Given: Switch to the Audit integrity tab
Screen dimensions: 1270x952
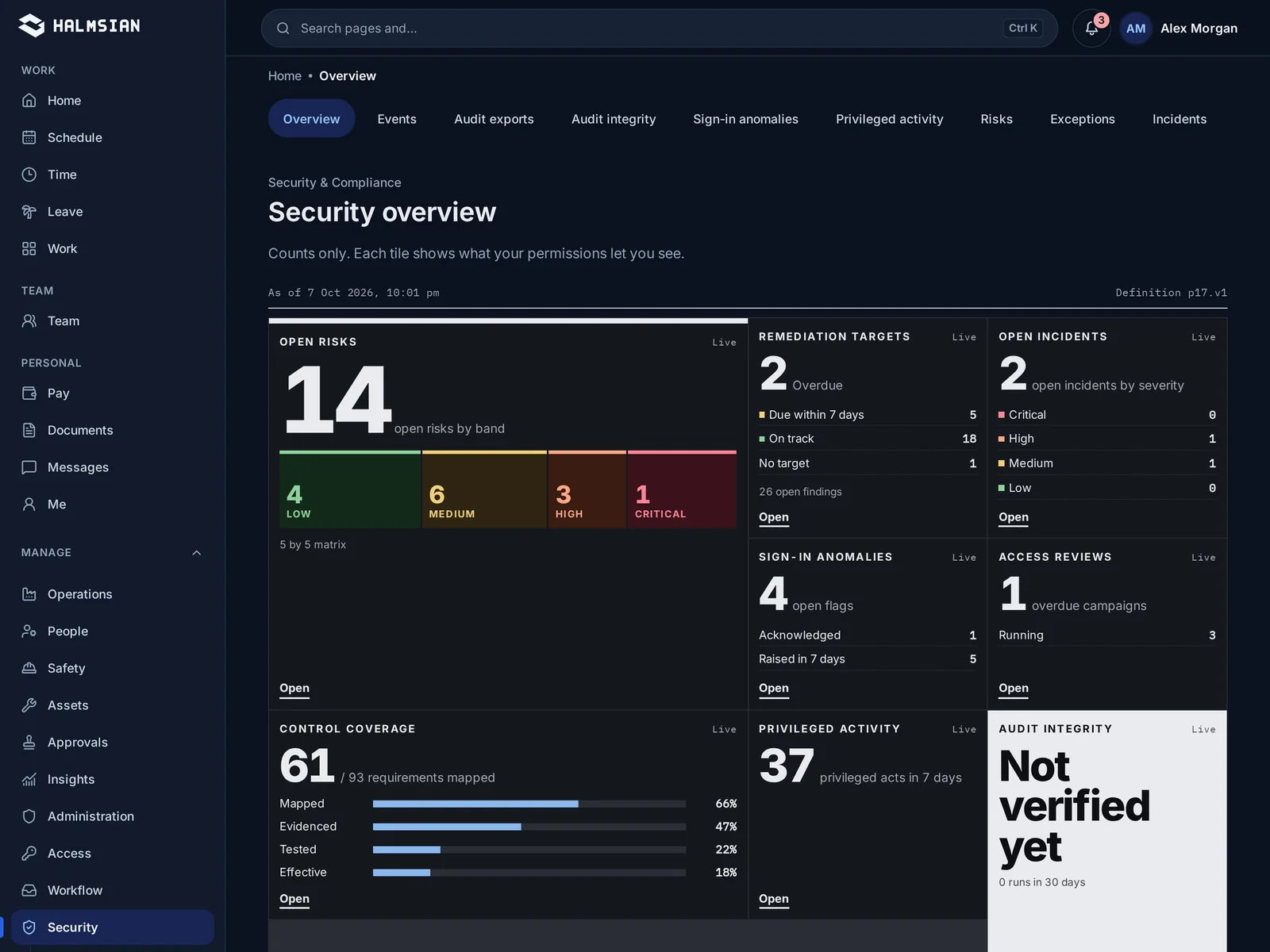Looking at the screenshot, I should [614, 119].
